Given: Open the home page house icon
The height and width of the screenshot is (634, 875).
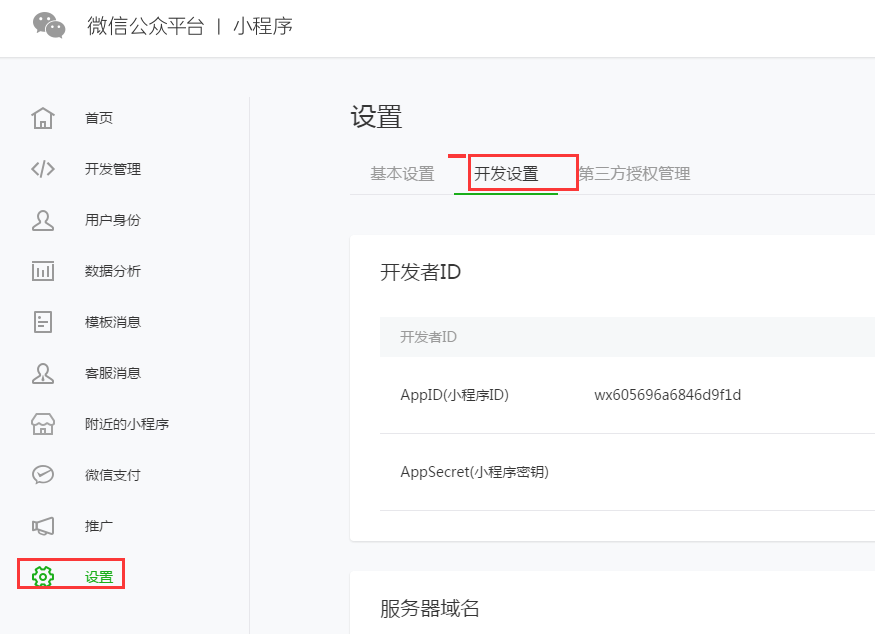Looking at the screenshot, I should click(43, 118).
